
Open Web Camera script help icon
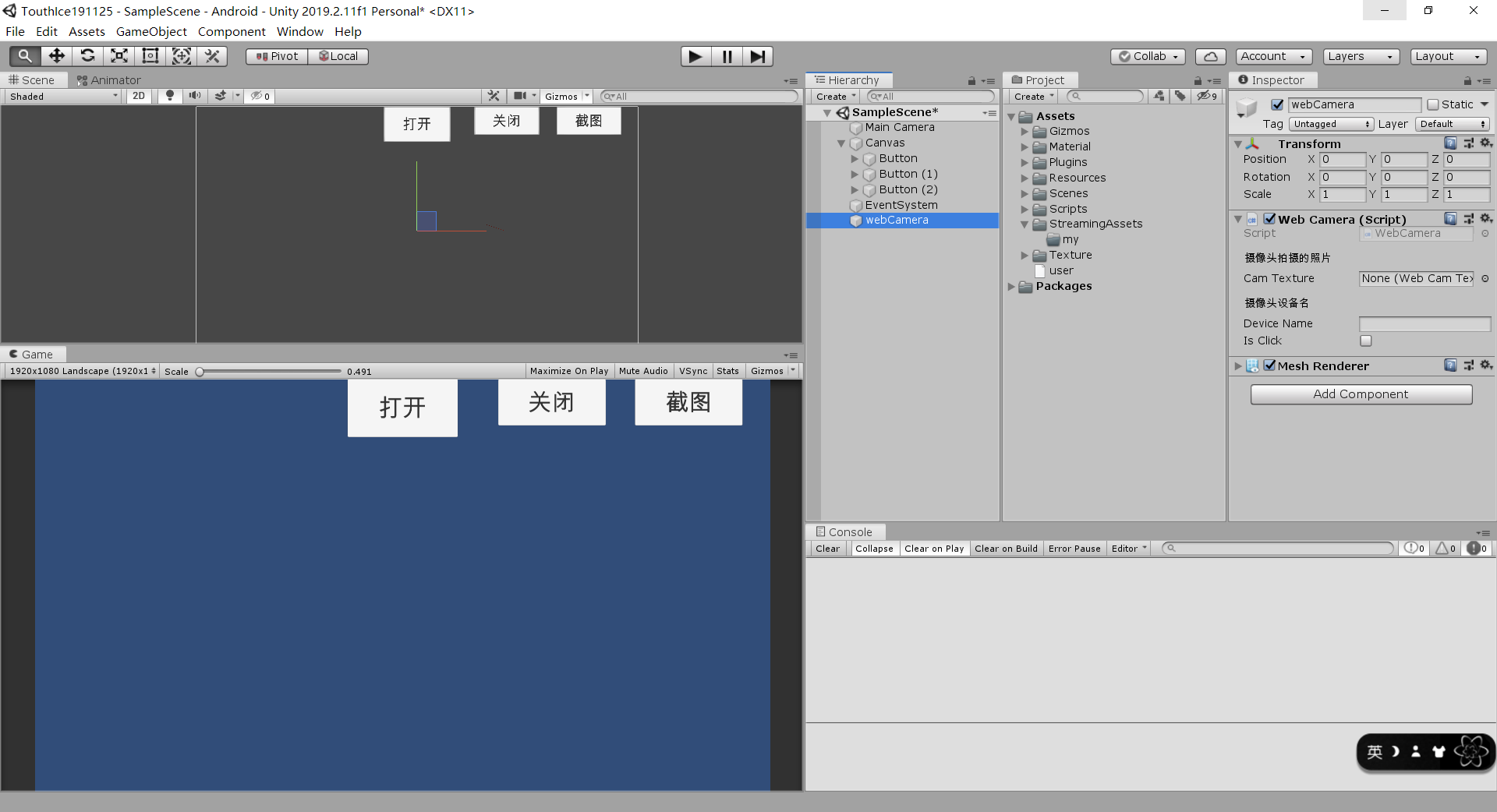(1450, 219)
